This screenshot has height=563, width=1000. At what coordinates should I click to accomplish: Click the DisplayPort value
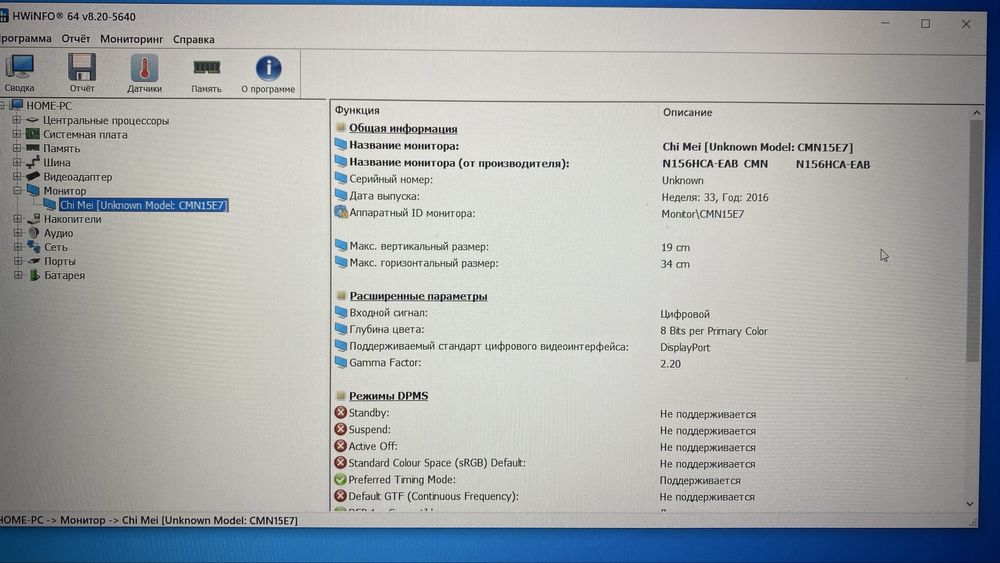click(x=685, y=347)
